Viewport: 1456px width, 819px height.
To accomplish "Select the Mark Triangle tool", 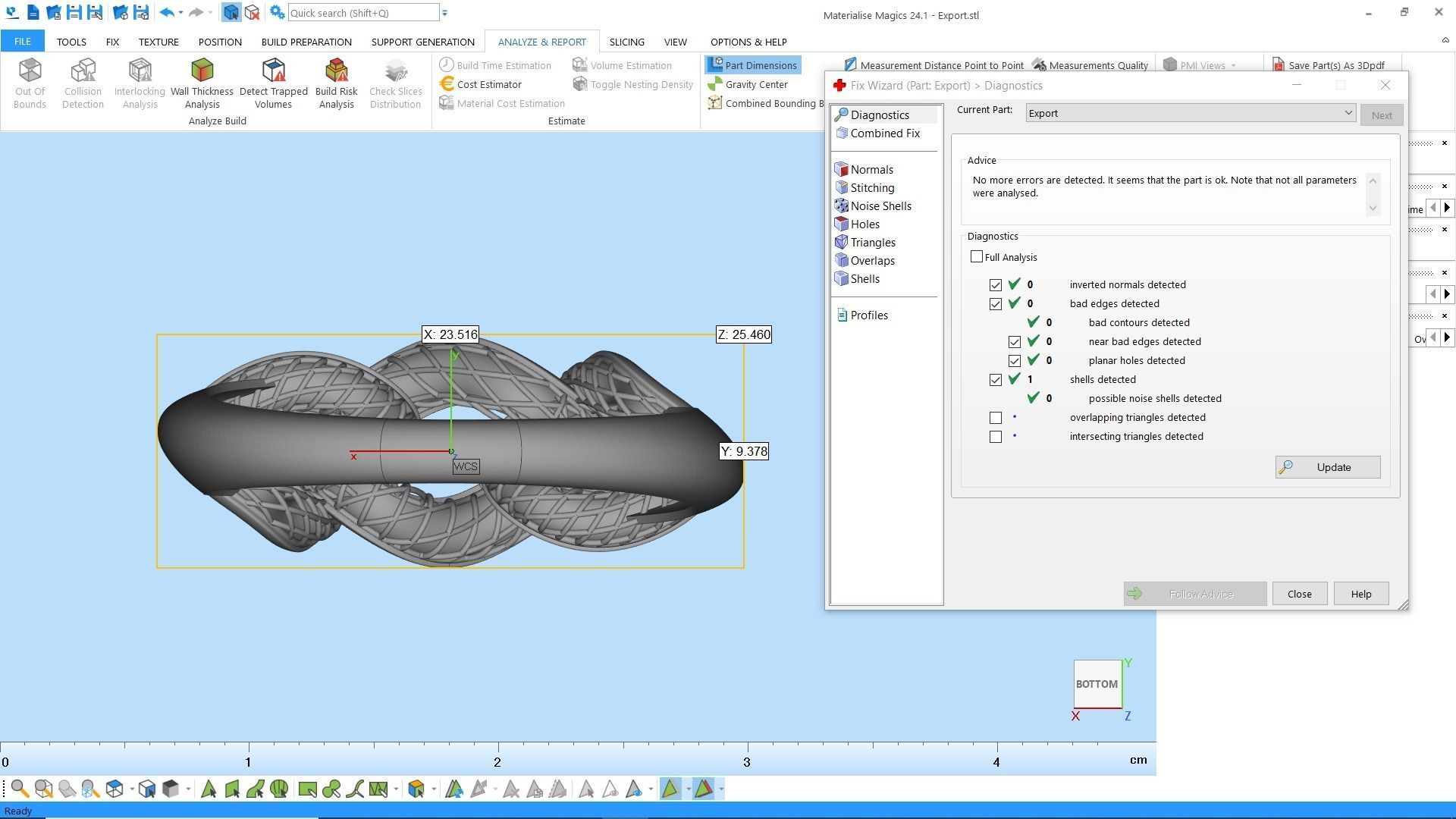I will click(209, 789).
